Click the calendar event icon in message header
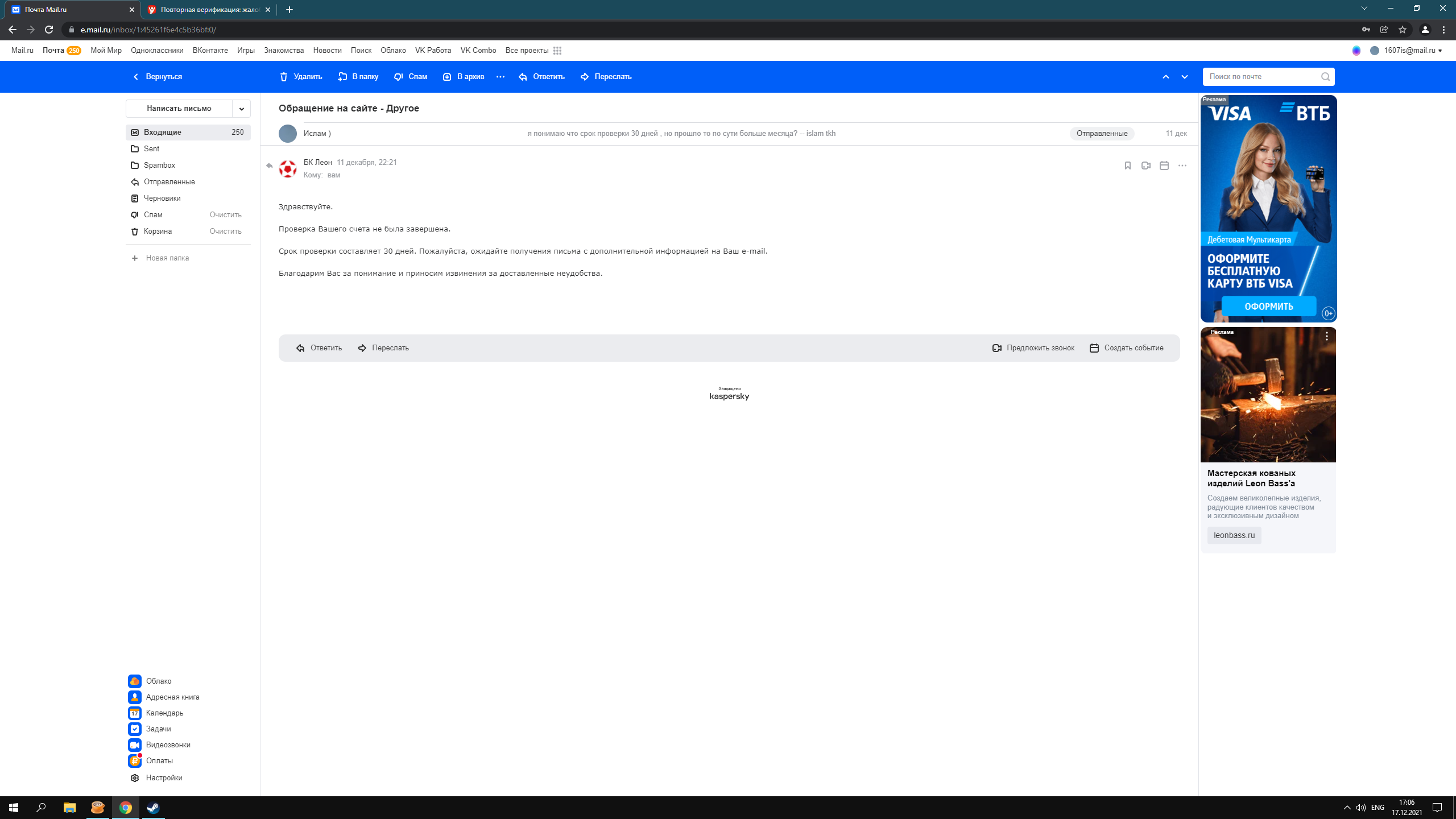The width and height of the screenshot is (1456, 819). click(1164, 166)
